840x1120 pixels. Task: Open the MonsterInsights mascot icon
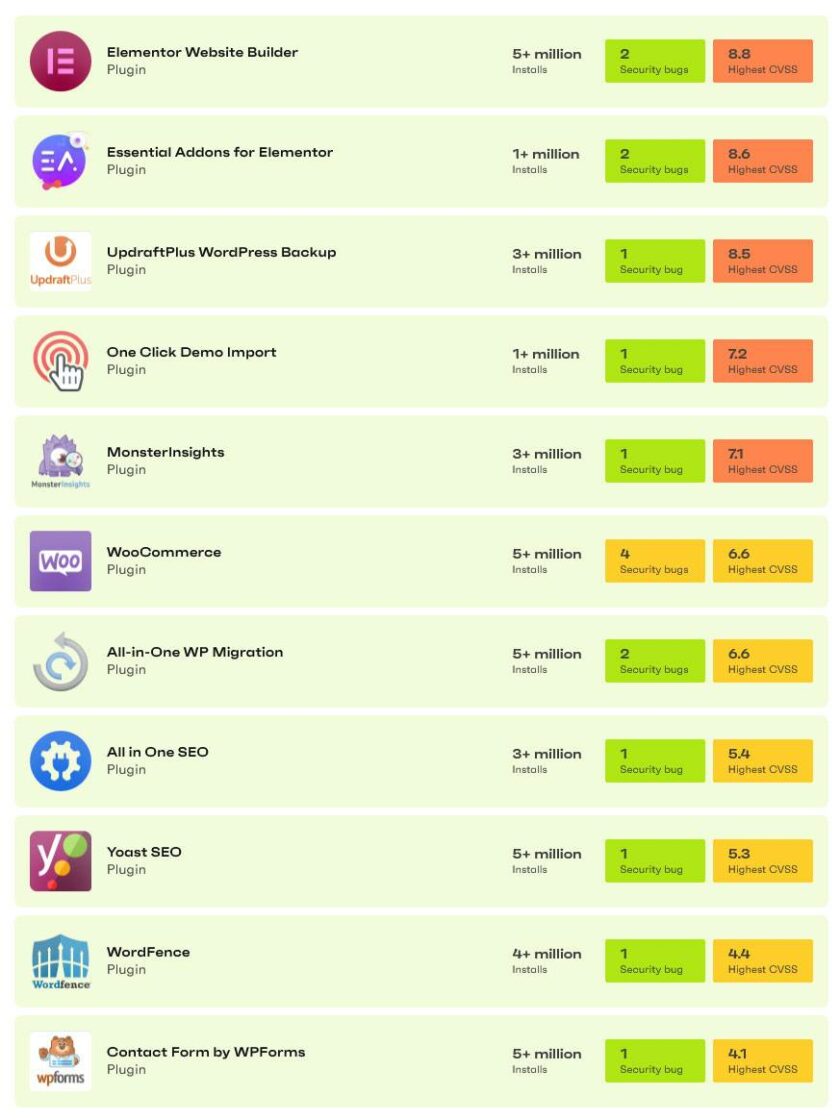point(60,461)
